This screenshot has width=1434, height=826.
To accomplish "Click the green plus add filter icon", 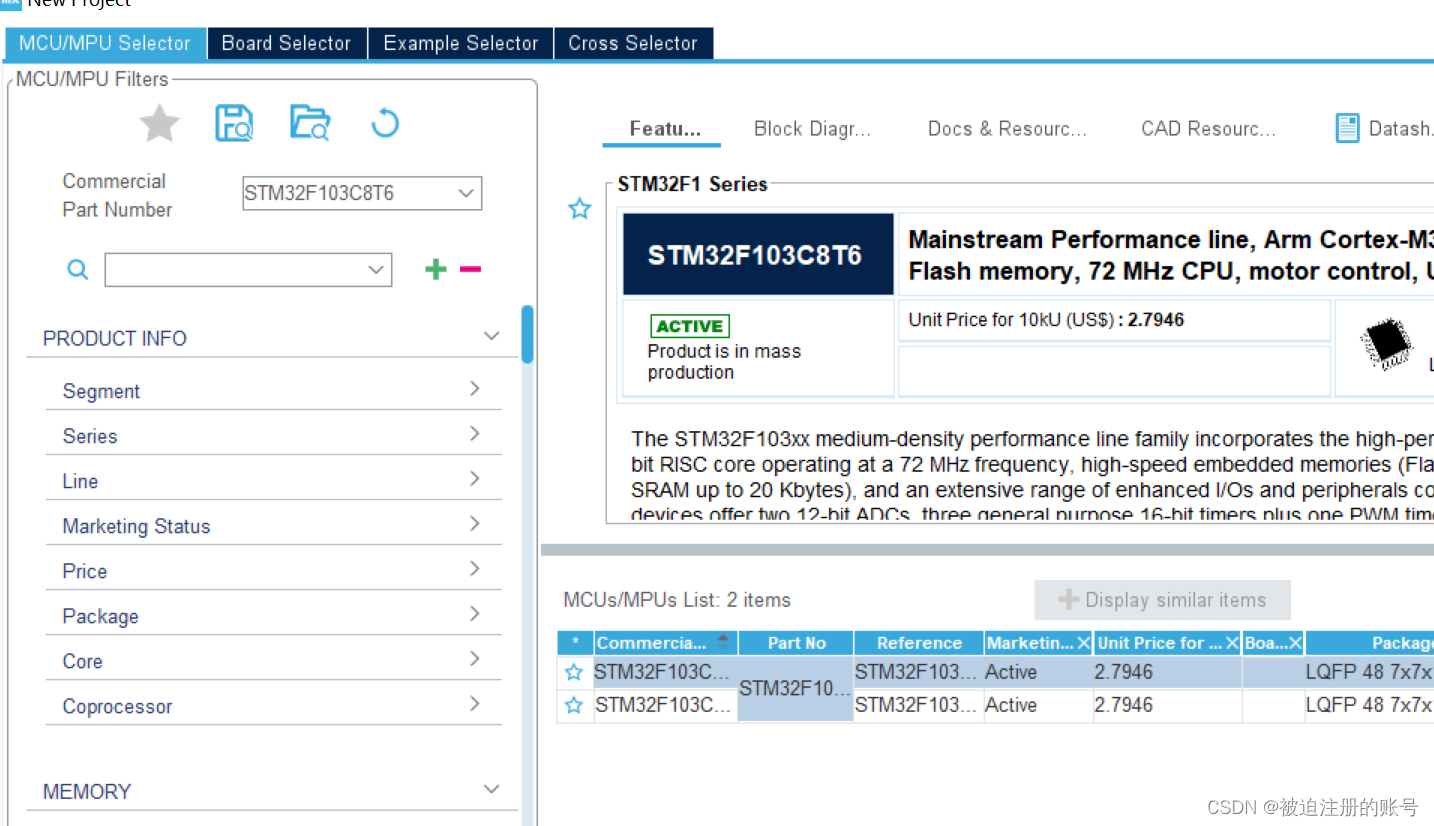I will pyautogui.click(x=436, y=269).
